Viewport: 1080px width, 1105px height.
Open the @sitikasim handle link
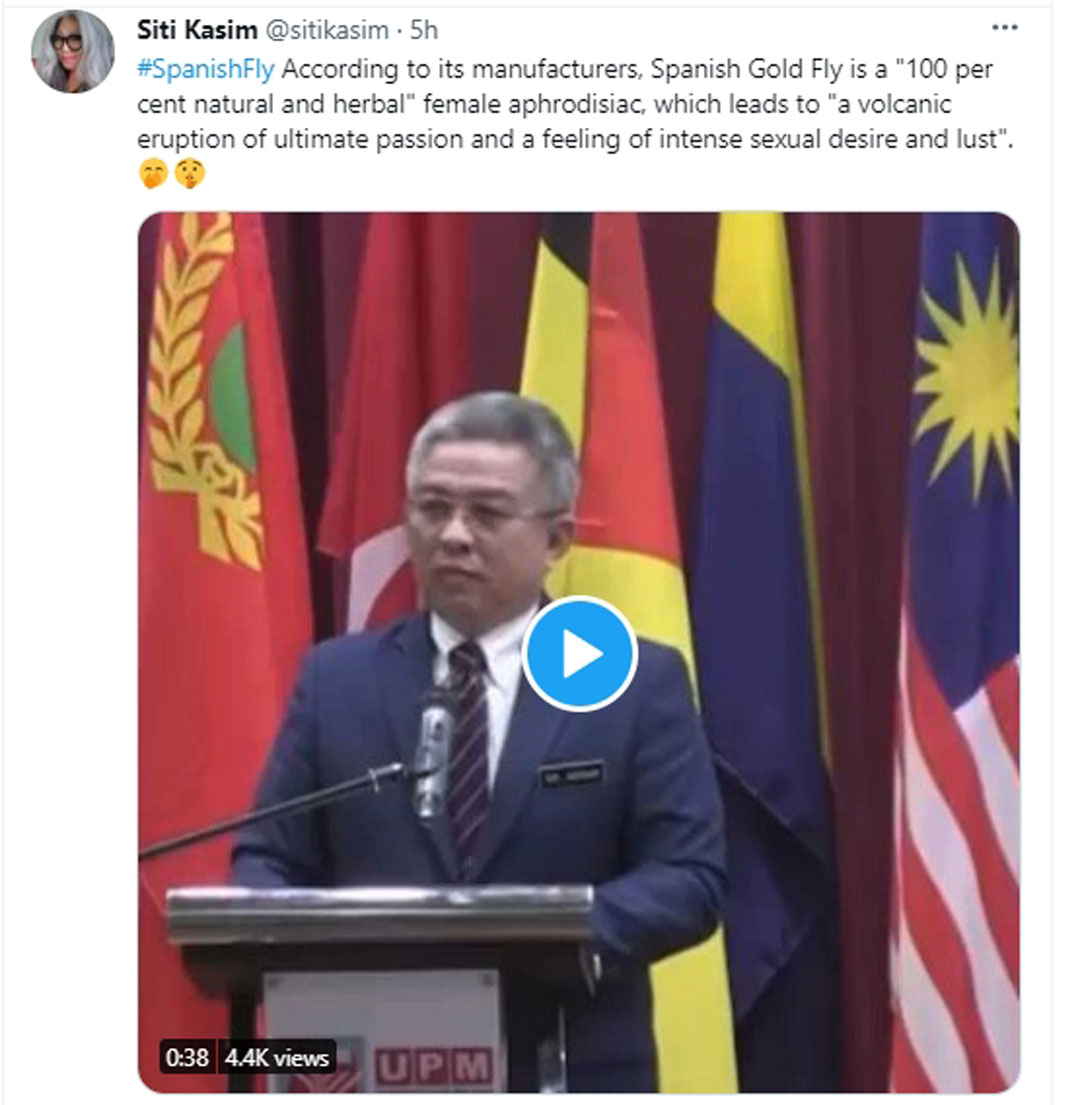(326, 30)
